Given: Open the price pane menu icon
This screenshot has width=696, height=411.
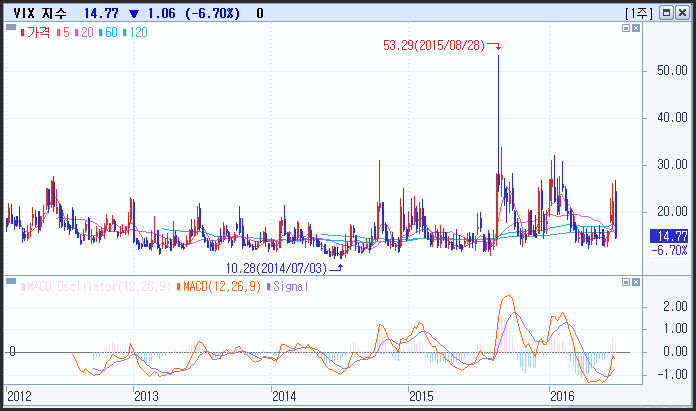Looking at the screenshot, I should click(11, 28).
